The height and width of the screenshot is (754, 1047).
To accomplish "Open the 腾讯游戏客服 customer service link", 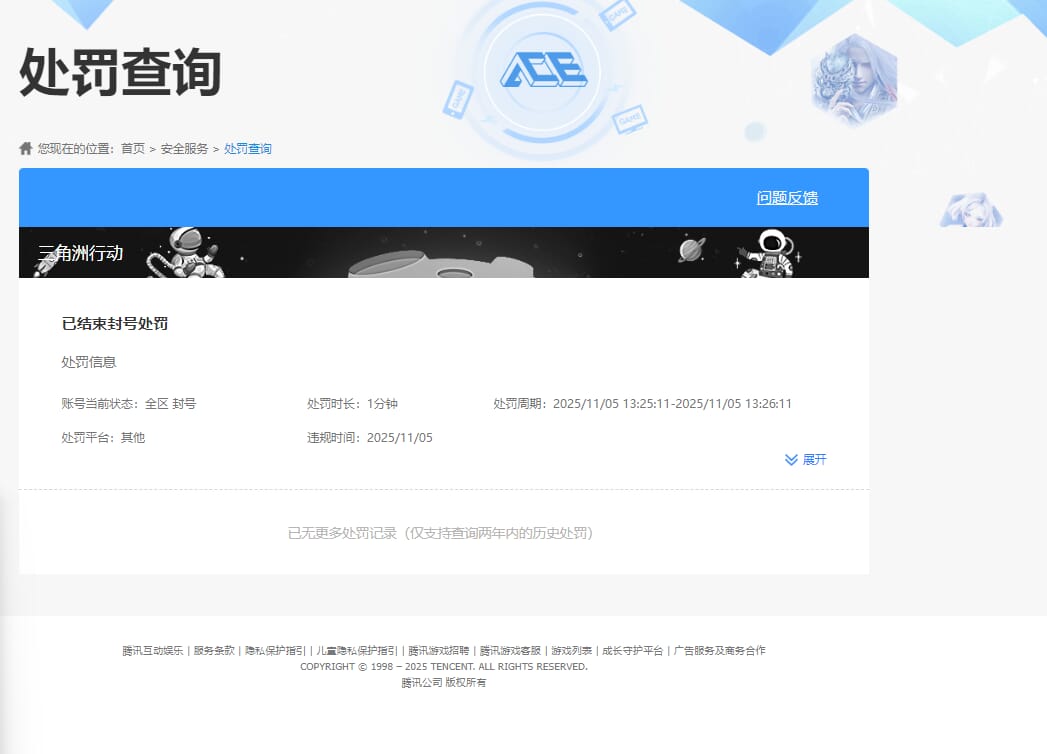I will tap(508, 649).
